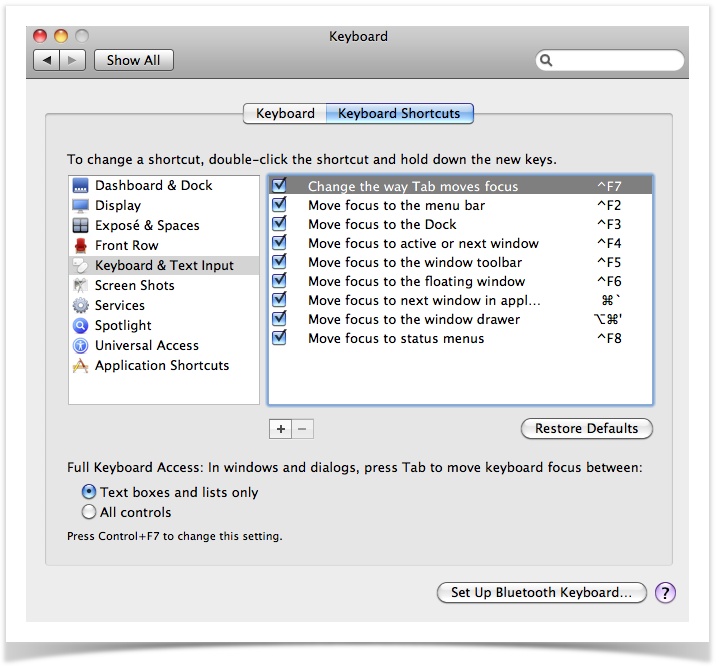Select Keyboard & Text Input category text
Image resolution: width=723 pixels, height=671 pixels.
pyautogui.click(x=164, y=266)
